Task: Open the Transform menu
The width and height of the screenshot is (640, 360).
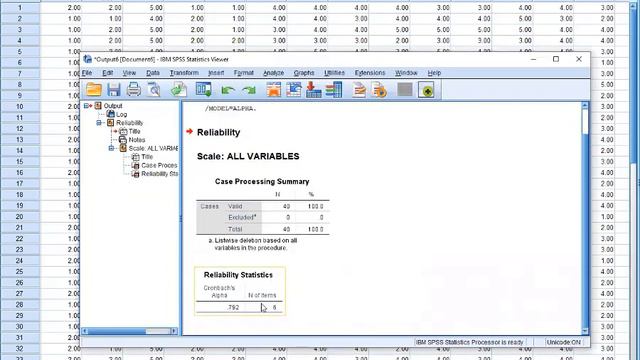Action: 184,73
